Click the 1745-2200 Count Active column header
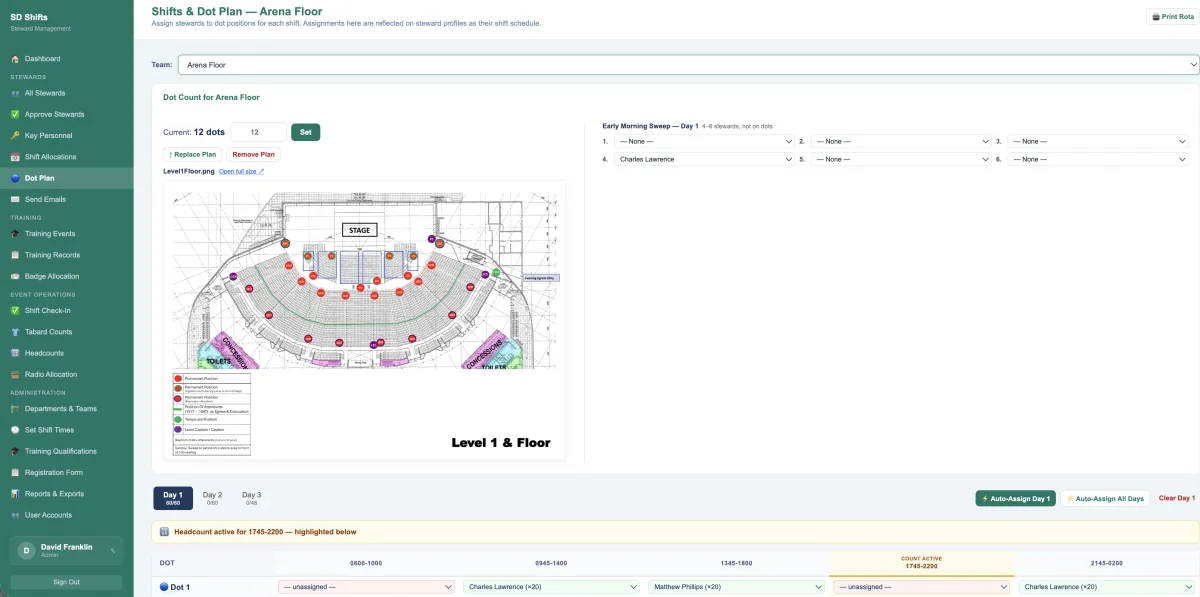1200x597 pixels. coord(922,563)
